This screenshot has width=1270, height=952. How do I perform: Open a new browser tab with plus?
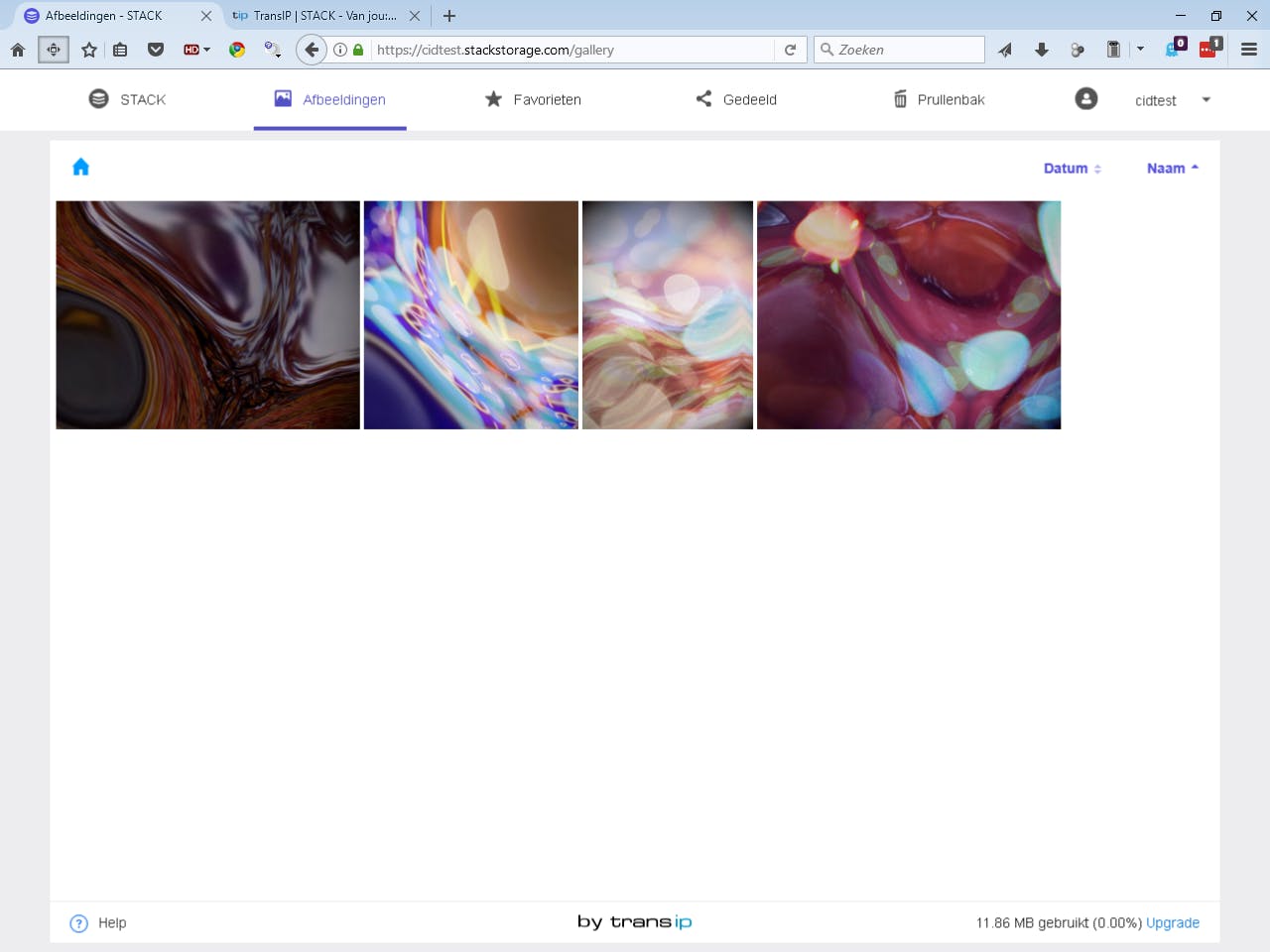tap(449, 16)
